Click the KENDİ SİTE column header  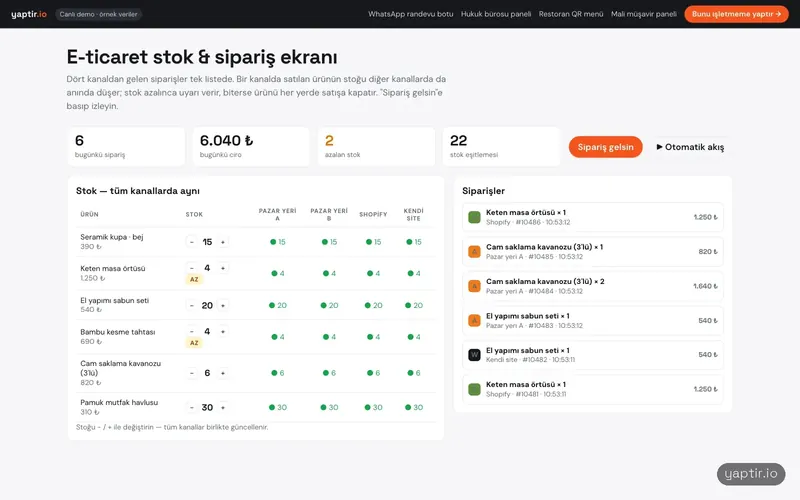(x=413, y=214)
